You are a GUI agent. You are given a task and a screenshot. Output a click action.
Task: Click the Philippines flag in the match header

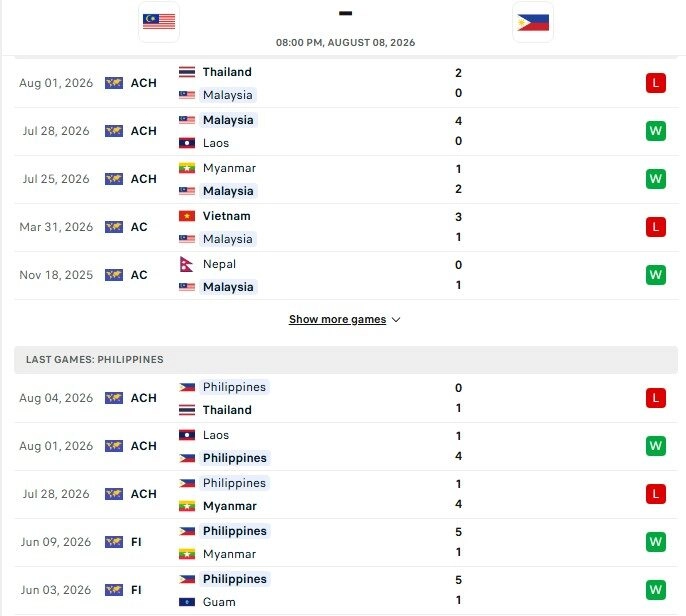click(x=532, y=22)
